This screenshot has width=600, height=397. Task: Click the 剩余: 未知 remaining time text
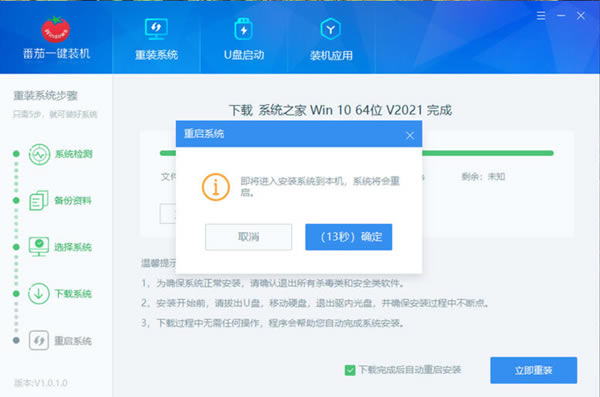[x=483, y=176]
